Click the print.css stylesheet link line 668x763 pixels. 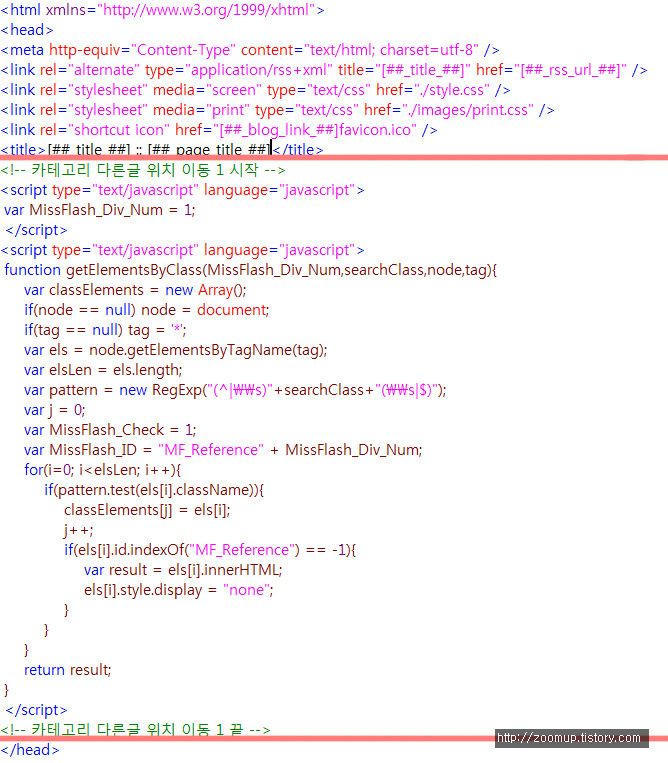click(277, 110)
